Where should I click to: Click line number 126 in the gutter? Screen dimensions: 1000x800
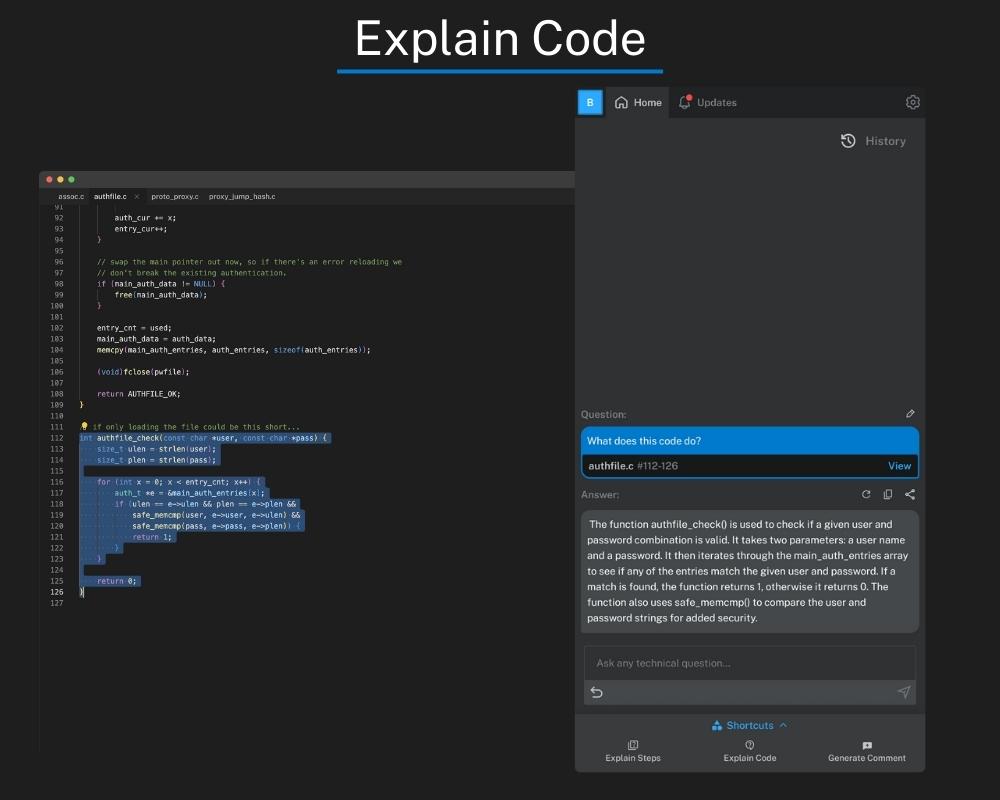point(57,592)
